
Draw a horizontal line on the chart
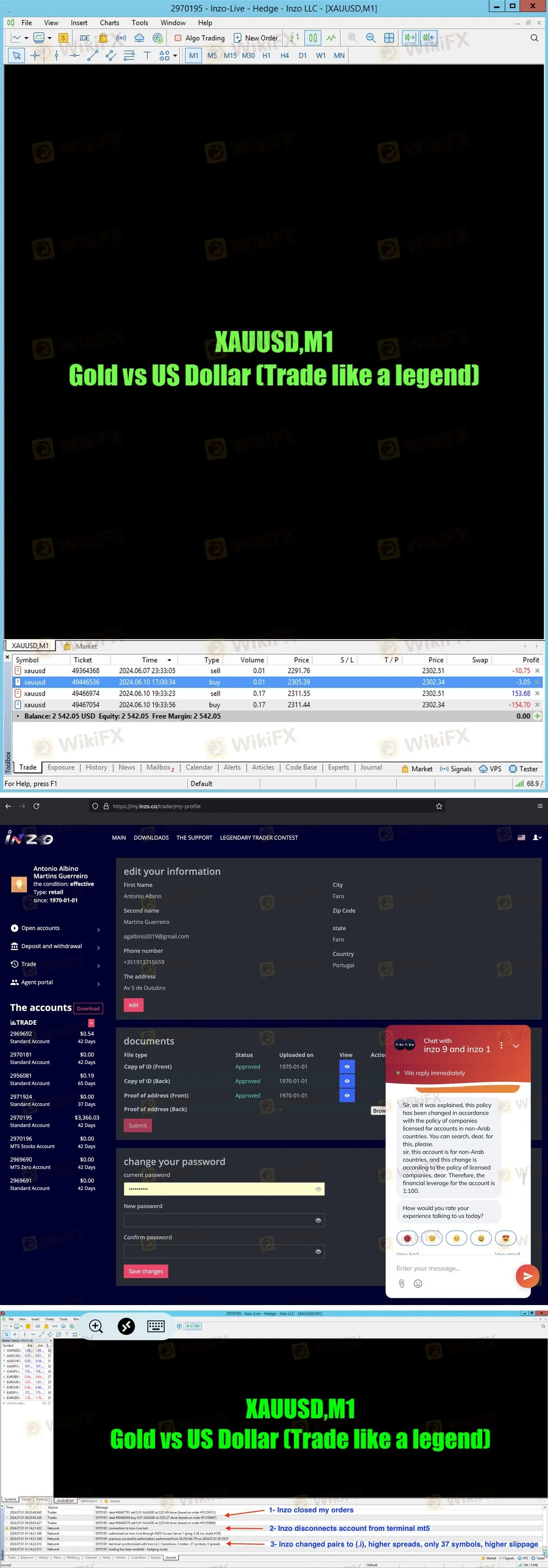74,55
